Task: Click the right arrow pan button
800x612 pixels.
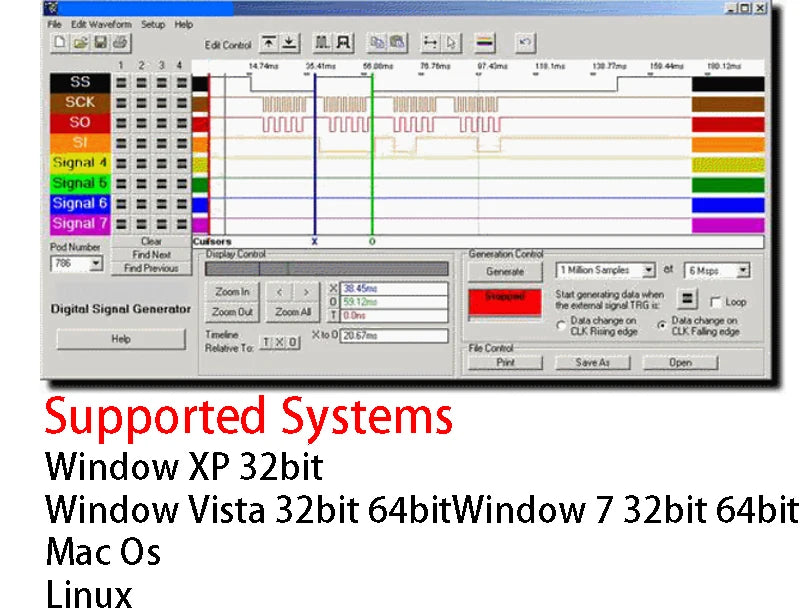Action: click(x=306, y=292)
